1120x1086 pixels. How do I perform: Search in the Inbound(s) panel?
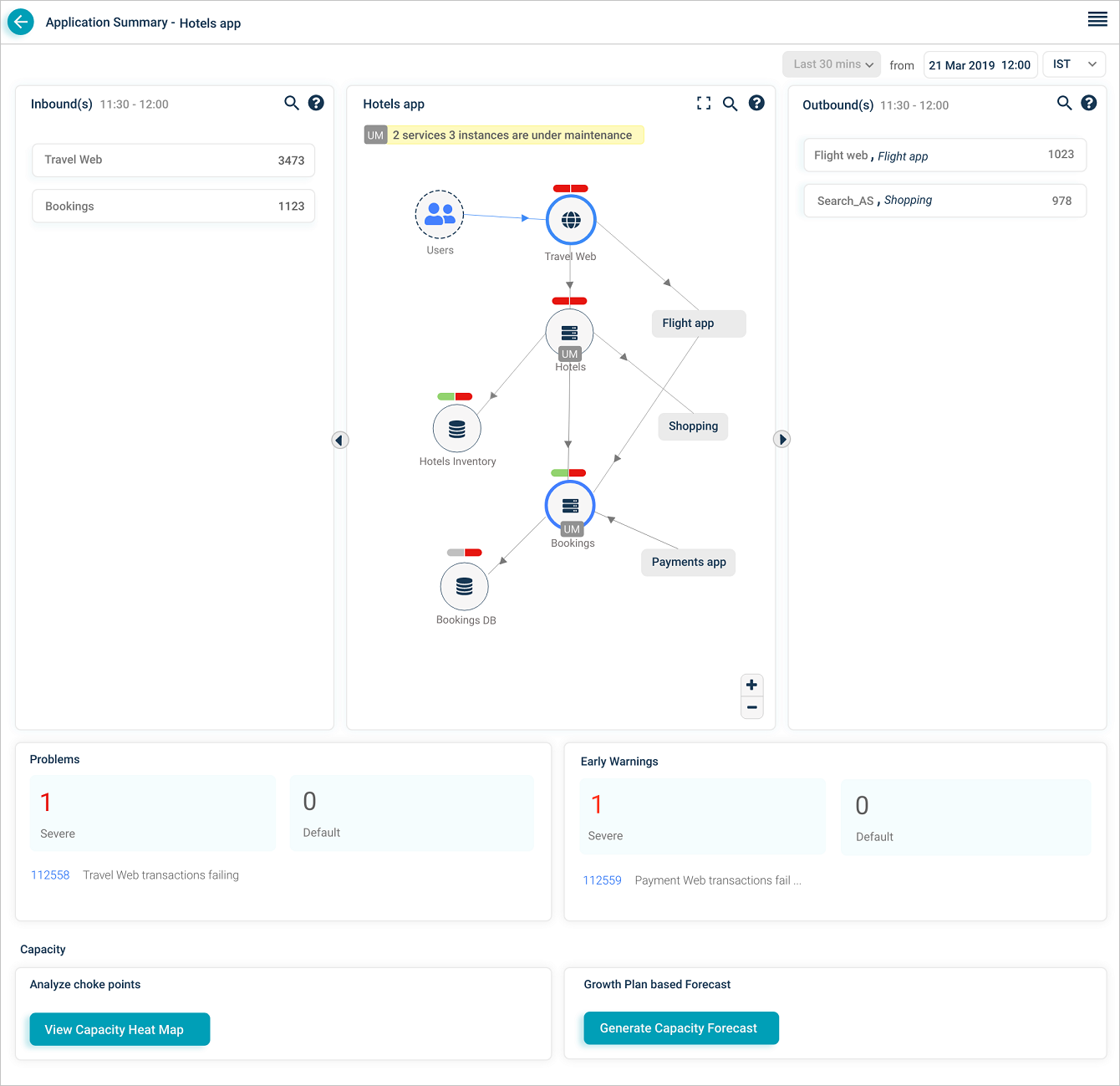click(292, 103)
